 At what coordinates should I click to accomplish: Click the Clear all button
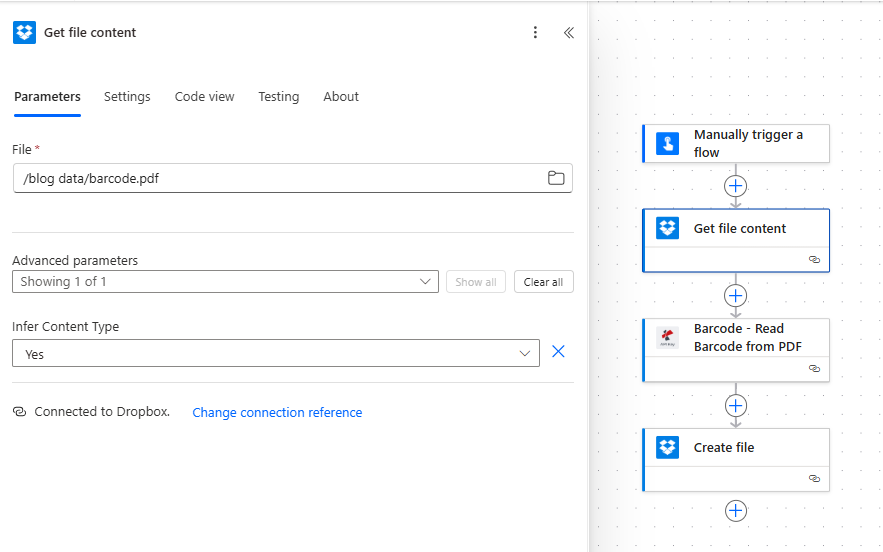point(543,282)
